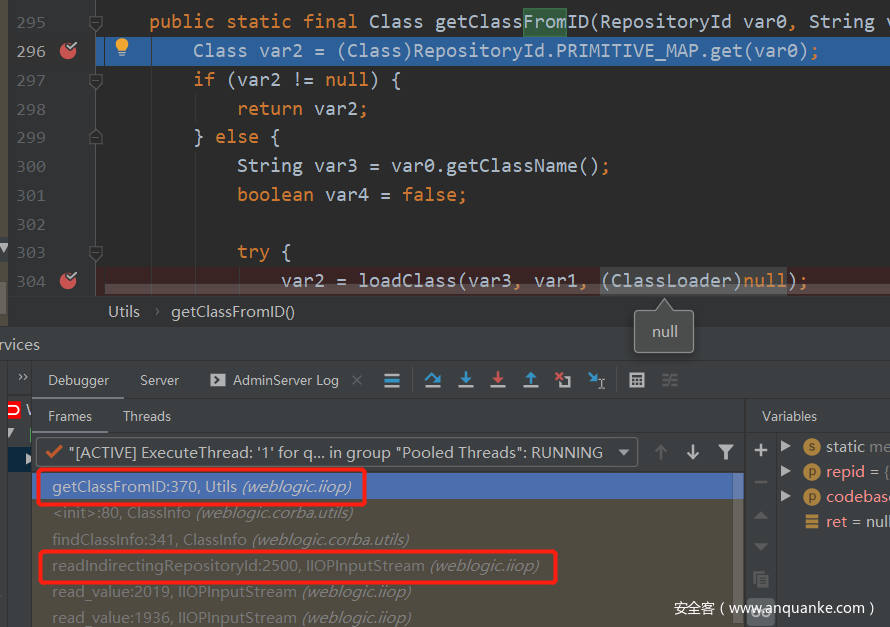890x627 pixels.
Task: Click the add watch plus icon
Action: coord(761,450)
